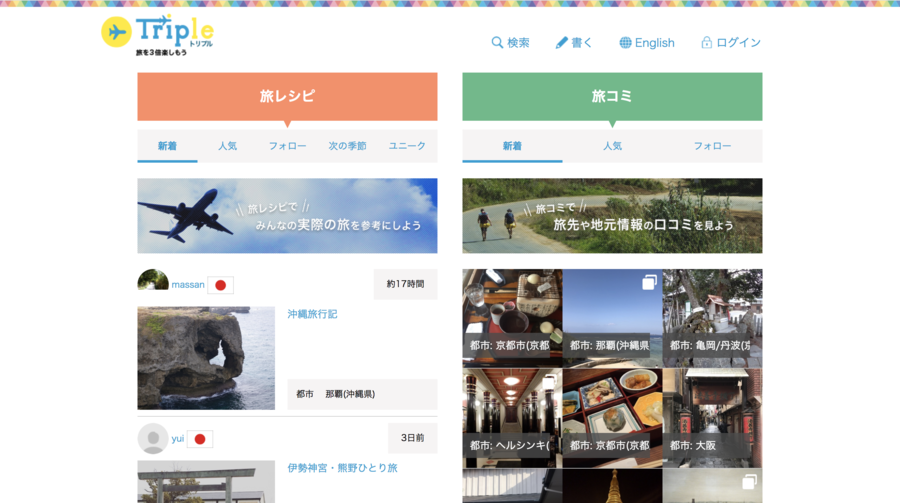
Task: Click 3日前 timestamp label
Action: point(412,438)
